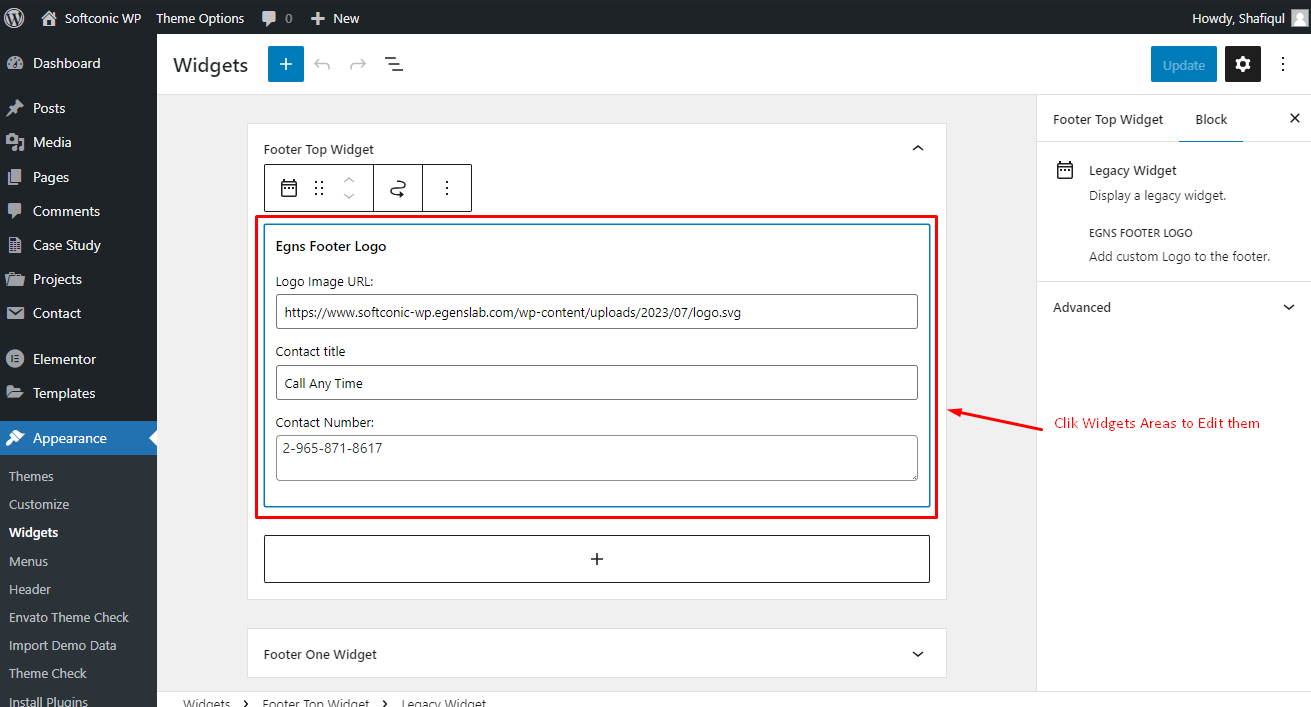1311x707 pixels.
Task: Click the Contact title input field
Action: tap(597, 383)
